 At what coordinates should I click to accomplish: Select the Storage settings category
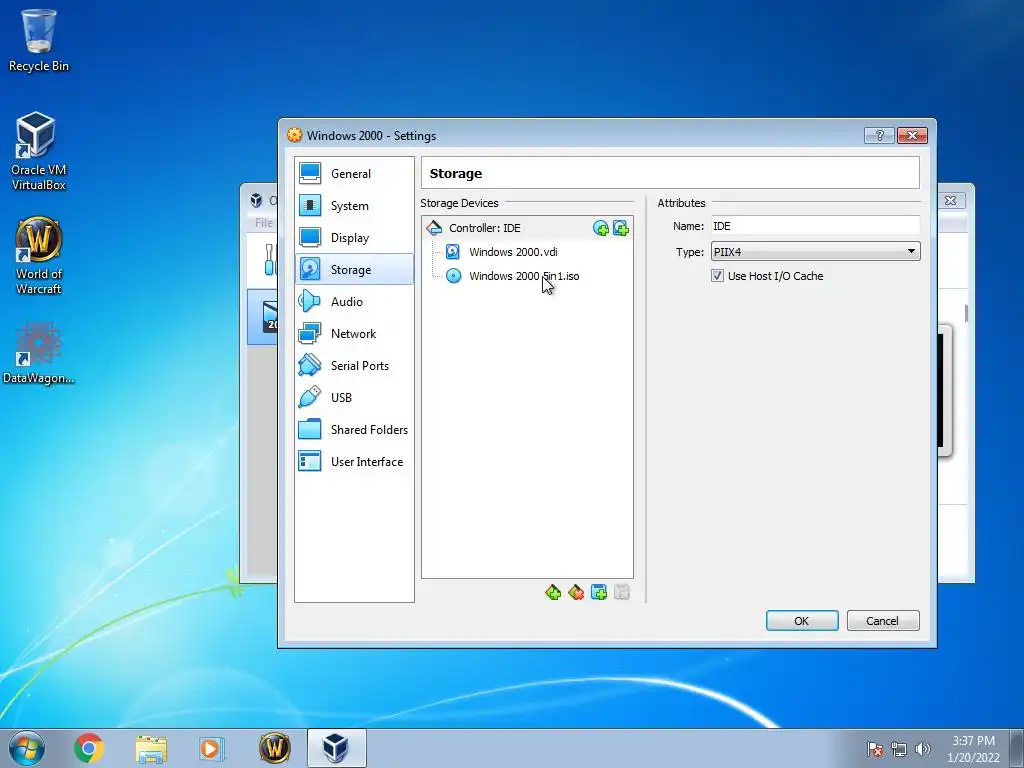pos(354,270)
